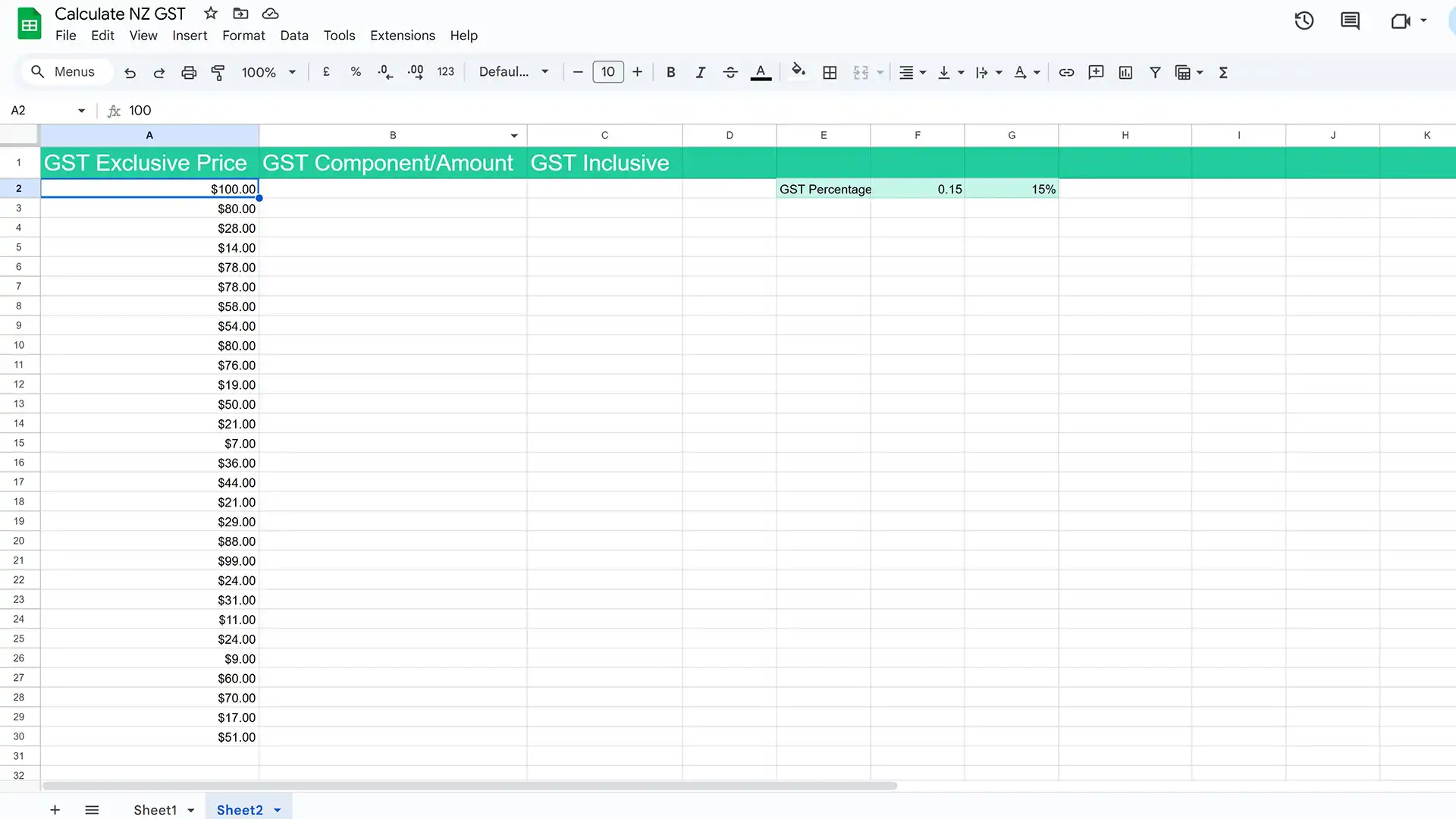Decrease font size with minus button

pyautogui.click(x=578, y=72)
